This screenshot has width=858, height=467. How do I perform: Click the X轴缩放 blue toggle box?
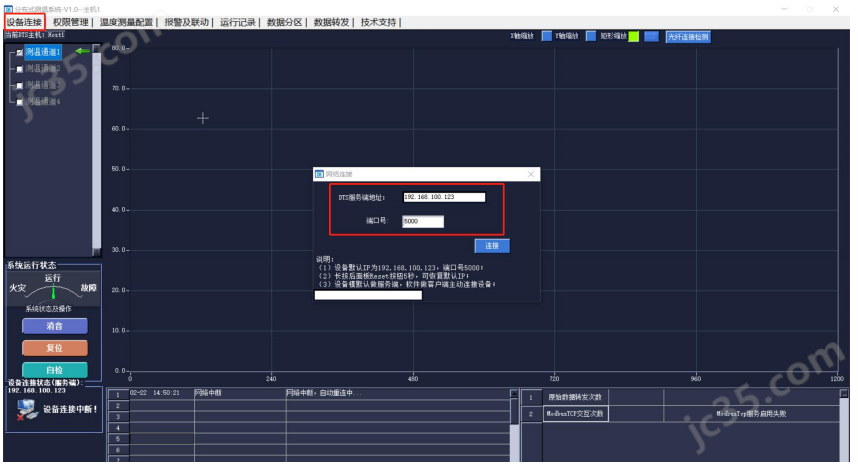[x=547, y=36]
